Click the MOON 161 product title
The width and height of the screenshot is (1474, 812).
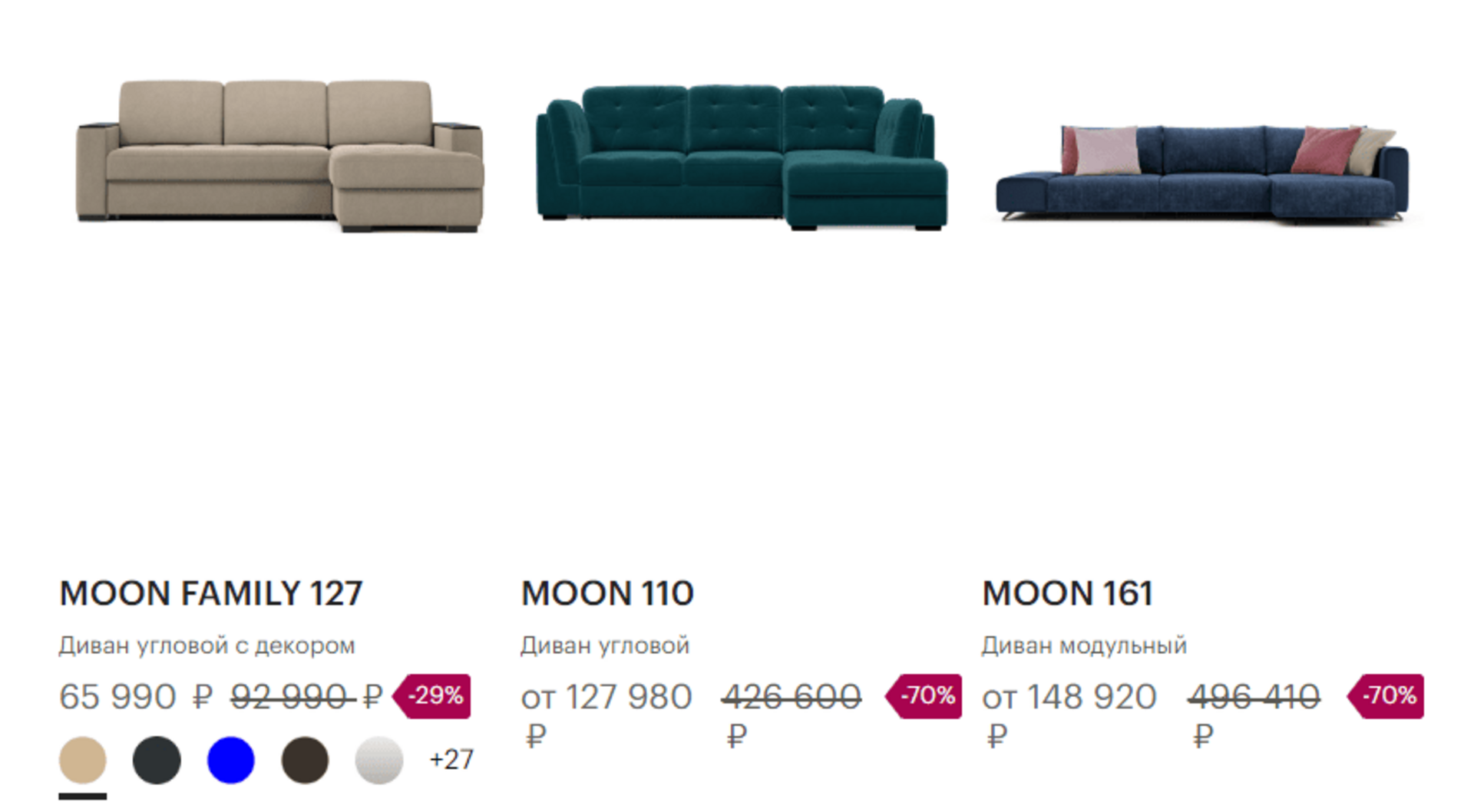pos(1067,593)
